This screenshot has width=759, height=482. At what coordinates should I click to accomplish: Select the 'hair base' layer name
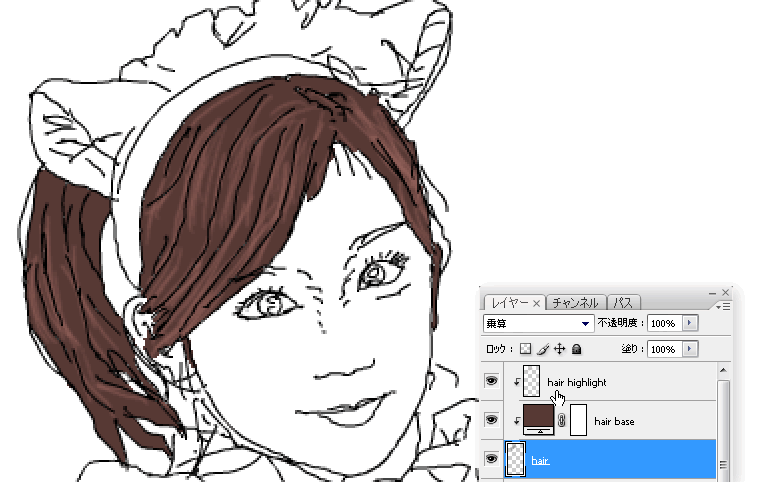point(614,422)
